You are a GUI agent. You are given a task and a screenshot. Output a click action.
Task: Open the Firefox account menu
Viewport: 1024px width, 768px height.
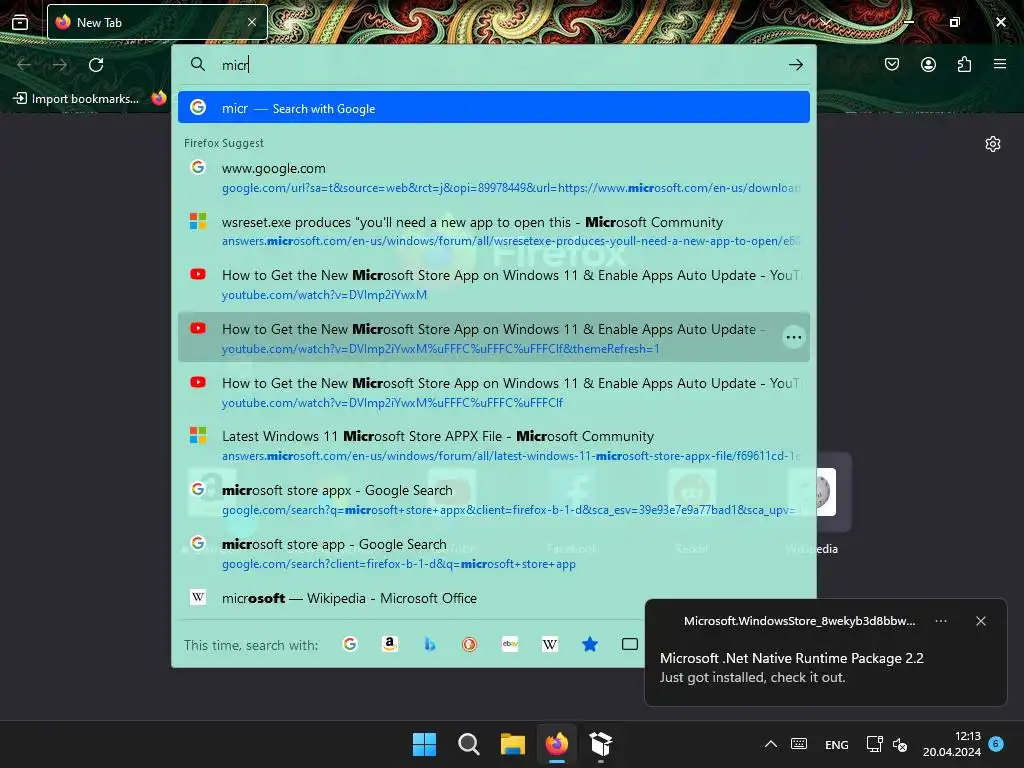(928, 64)
